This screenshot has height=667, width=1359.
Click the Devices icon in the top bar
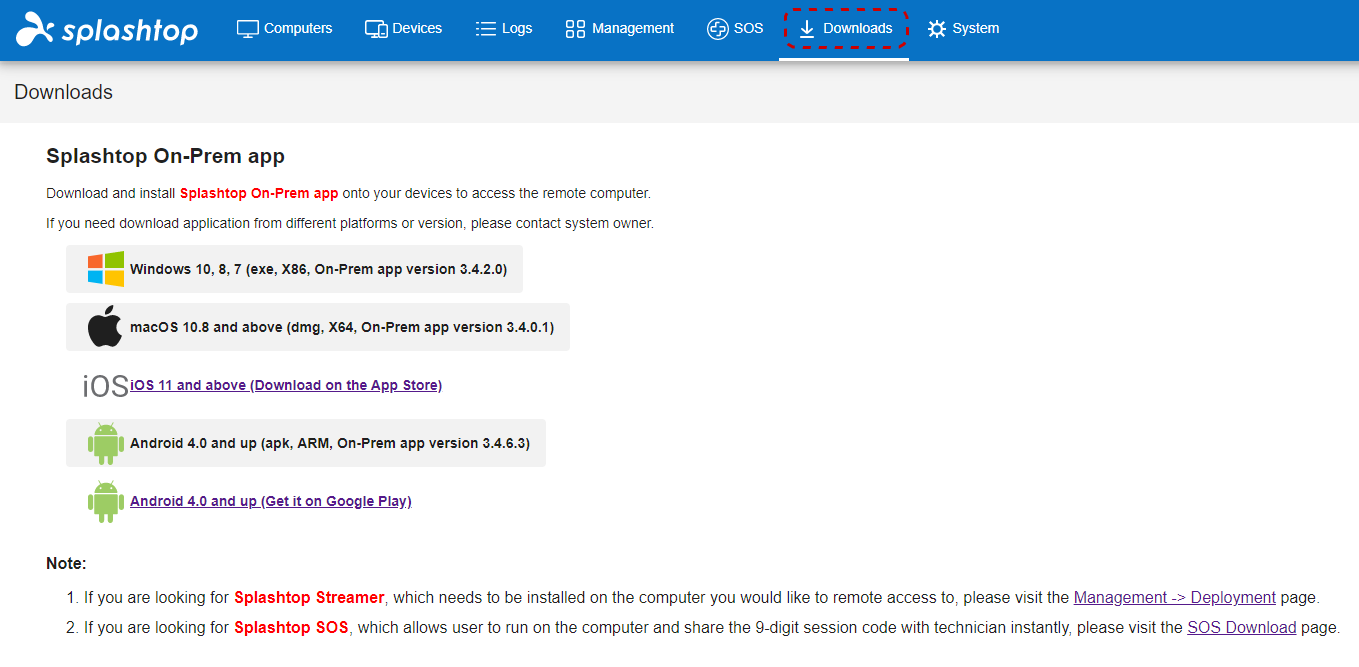pyautogui.click(x=375, y=28)
